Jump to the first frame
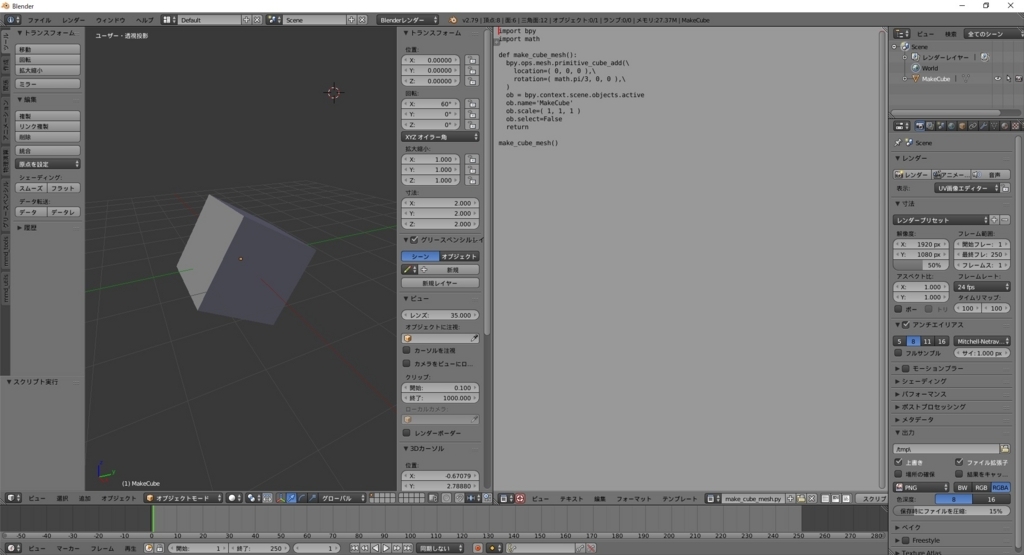The width and height of the screenshot is (1024, 555). [355, 548]
